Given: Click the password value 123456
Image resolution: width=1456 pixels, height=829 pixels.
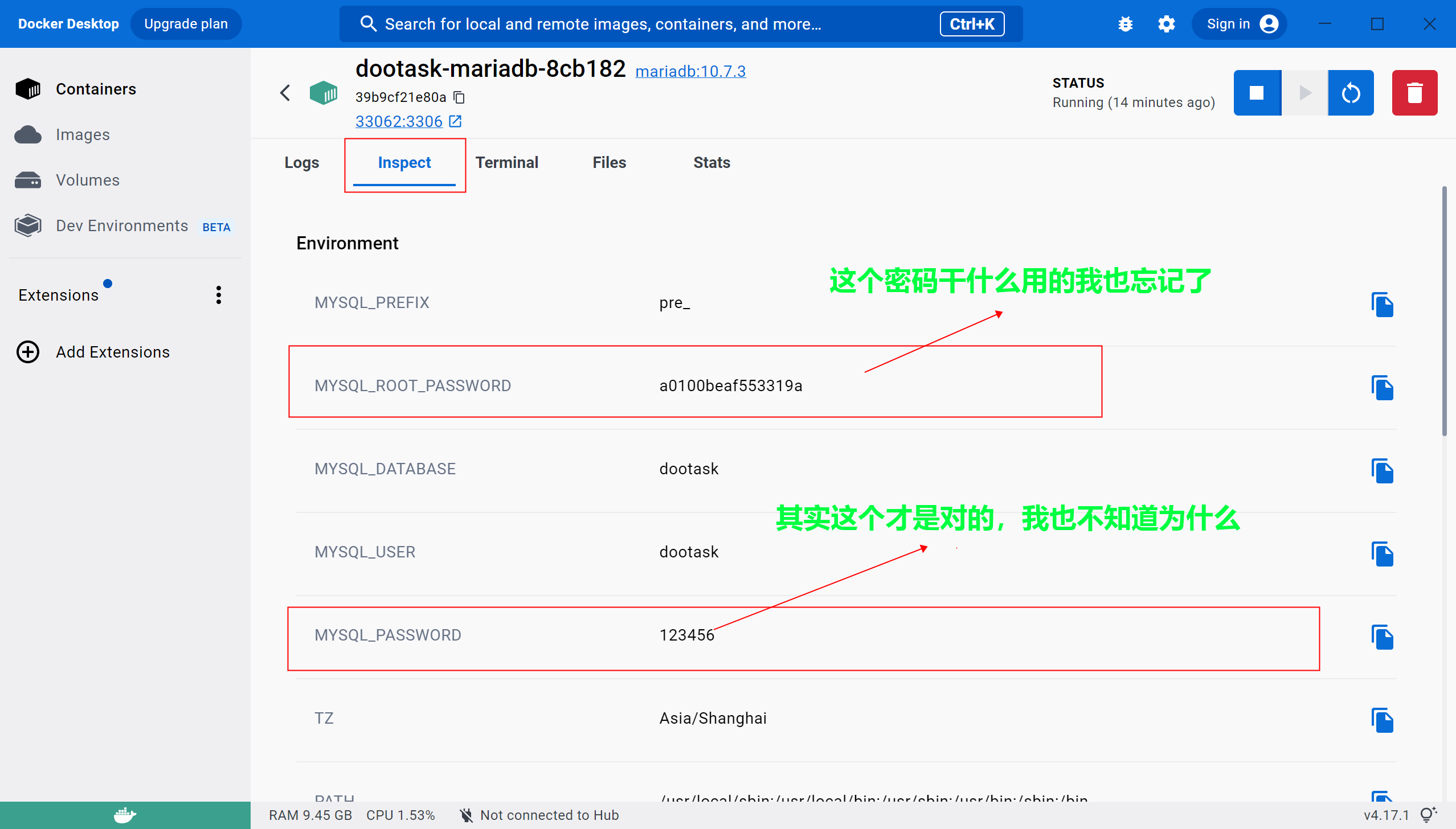Looking at the screenshot, I should (x=686, y=635).
